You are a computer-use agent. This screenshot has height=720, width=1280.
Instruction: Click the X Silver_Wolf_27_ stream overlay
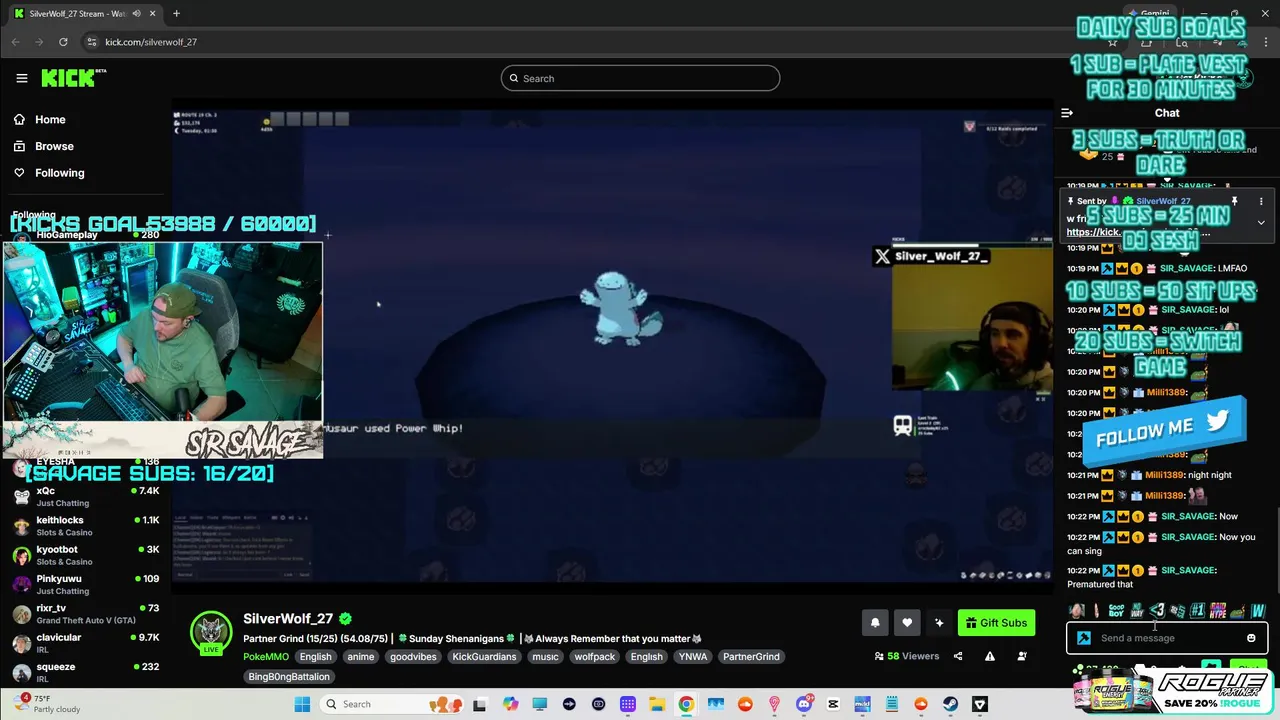(x=932, y=256)
